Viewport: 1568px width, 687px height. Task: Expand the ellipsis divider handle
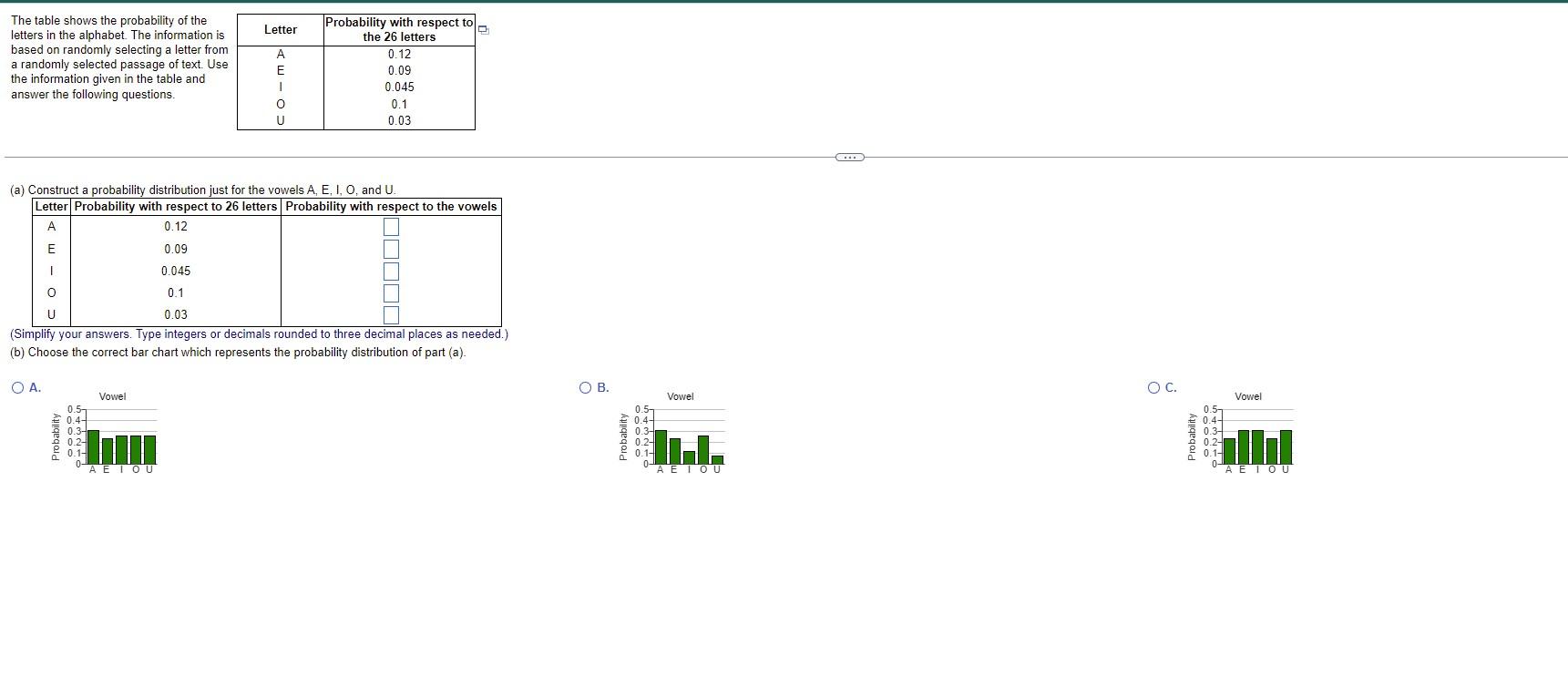click(x=849, y=157)
